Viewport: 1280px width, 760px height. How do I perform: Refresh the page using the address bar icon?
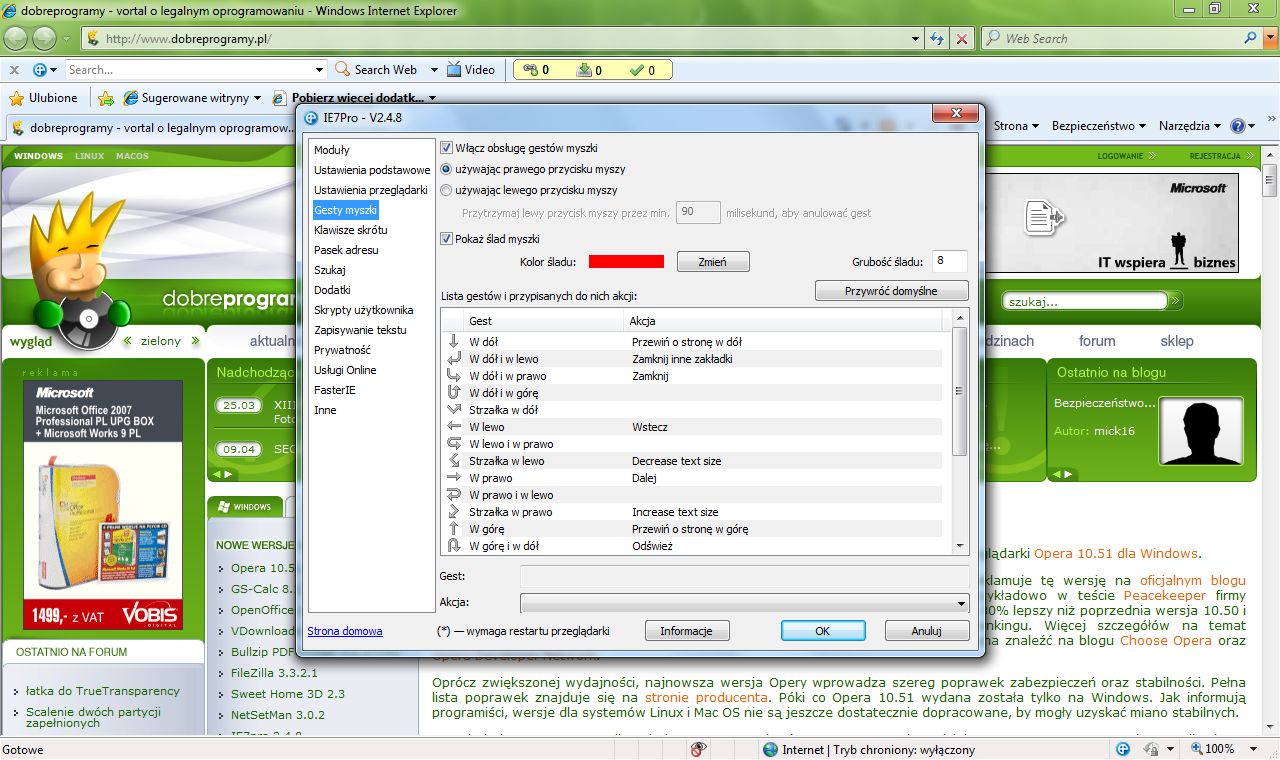point(937,39)
